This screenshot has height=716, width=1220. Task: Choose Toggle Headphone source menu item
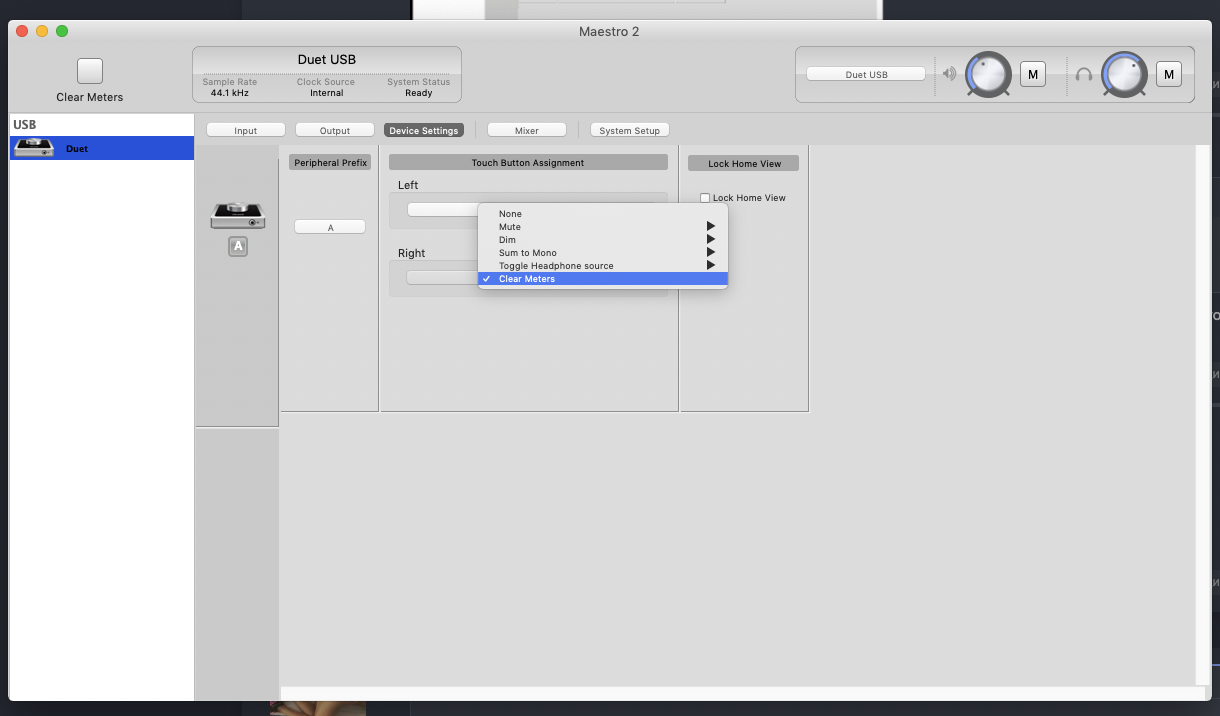coord(603,266)
